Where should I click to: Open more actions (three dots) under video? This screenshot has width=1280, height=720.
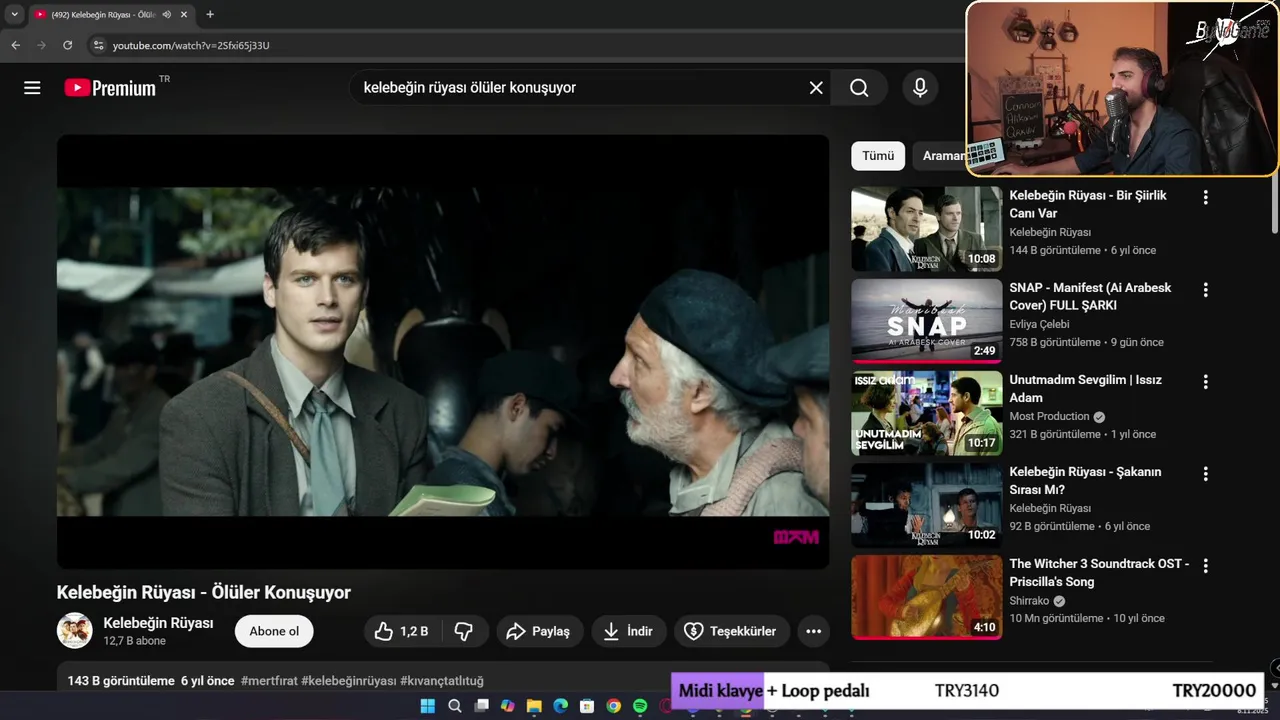(x=814, y=631)
